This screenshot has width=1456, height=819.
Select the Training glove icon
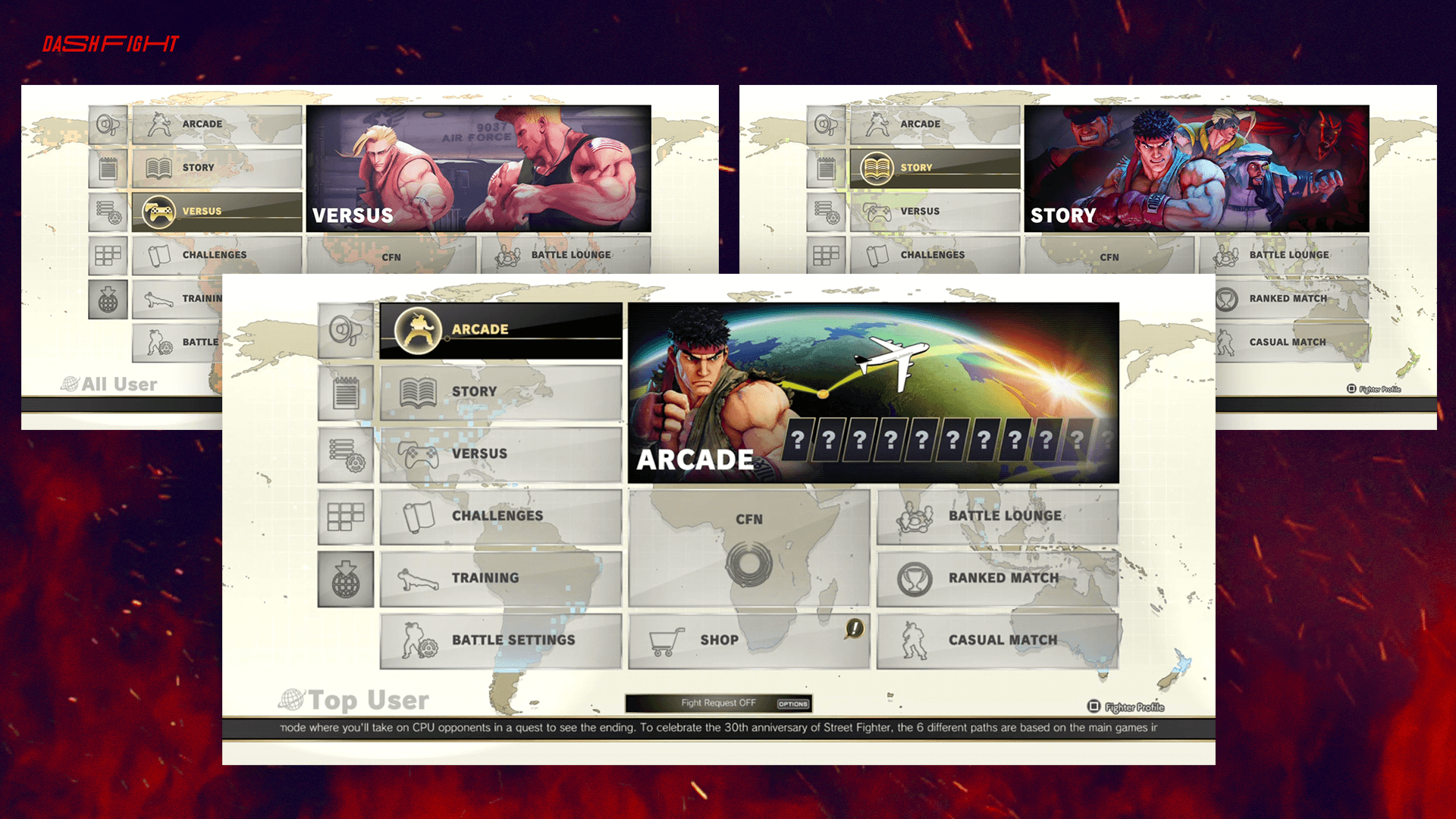coord(416,577)
